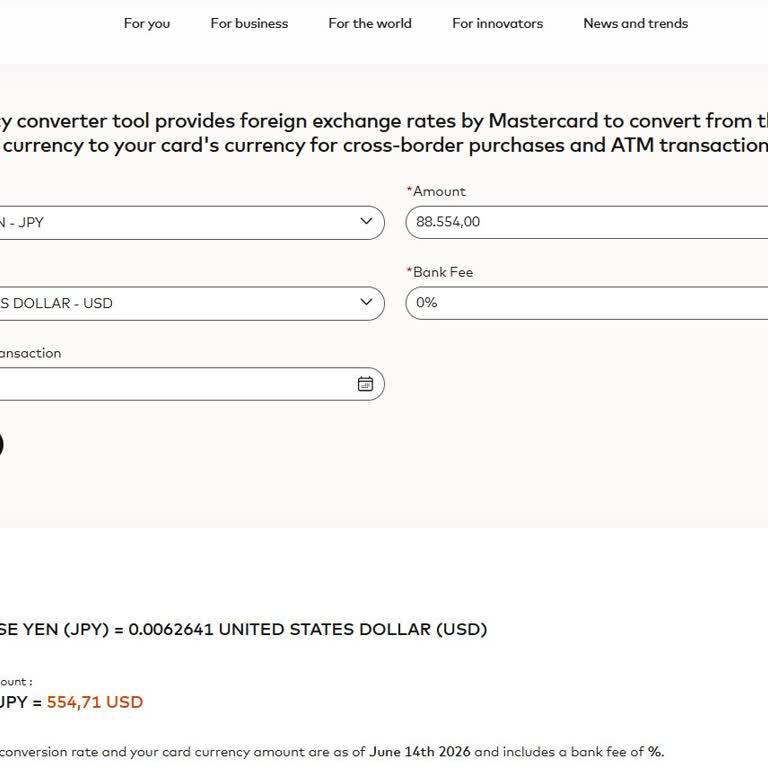Click the converter tool description heading
The width and height of the screenshot is (768, 768).
pos(384,133)
